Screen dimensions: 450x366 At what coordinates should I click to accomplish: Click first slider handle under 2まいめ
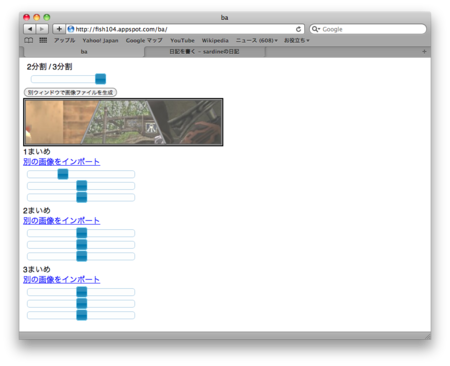(x=82, y=233)
